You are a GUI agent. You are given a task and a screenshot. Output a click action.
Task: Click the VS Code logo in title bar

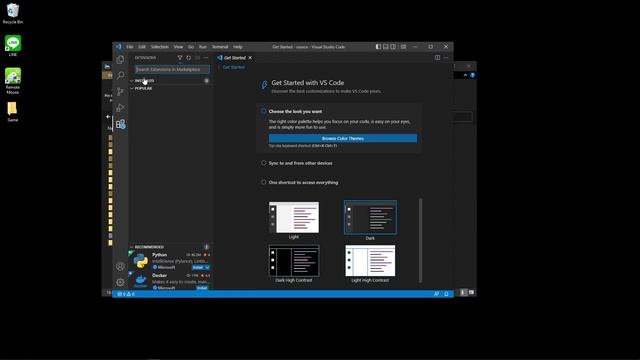[x=119, y=47]
